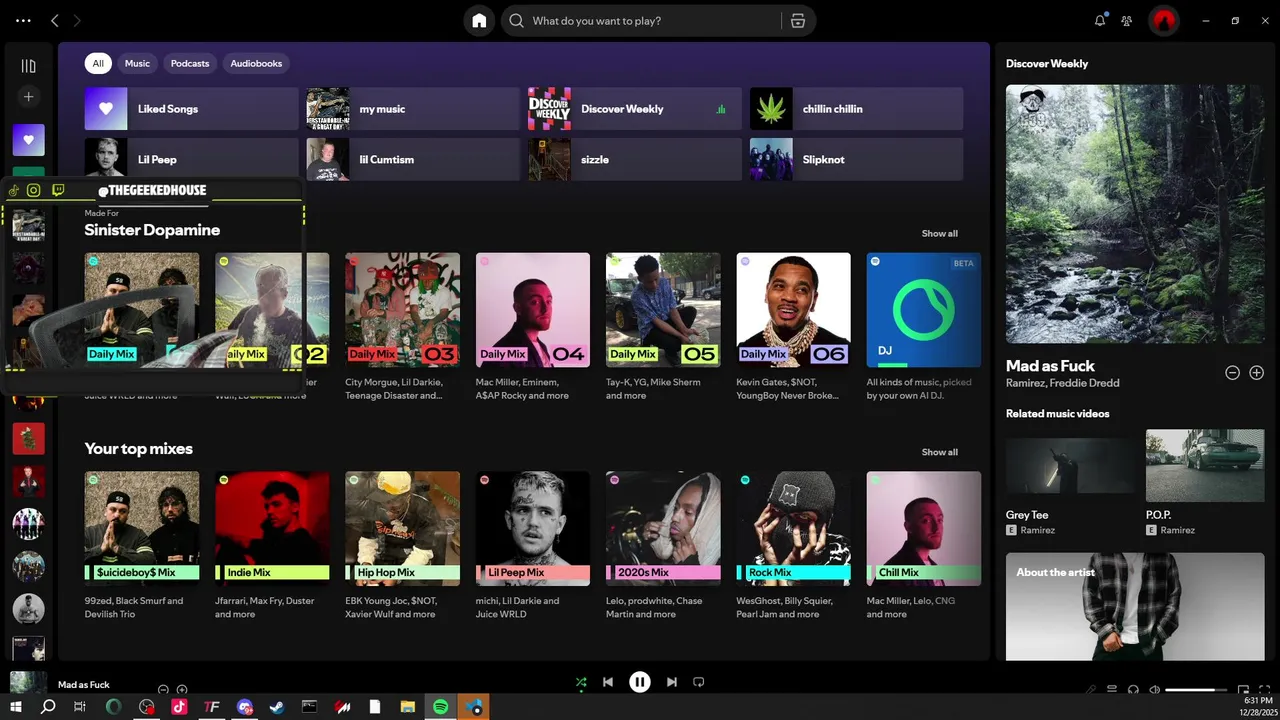Click the Discover Weekly heading in the right panel
Viewport: 1280px width, 720px height.
coord(1047,63)
